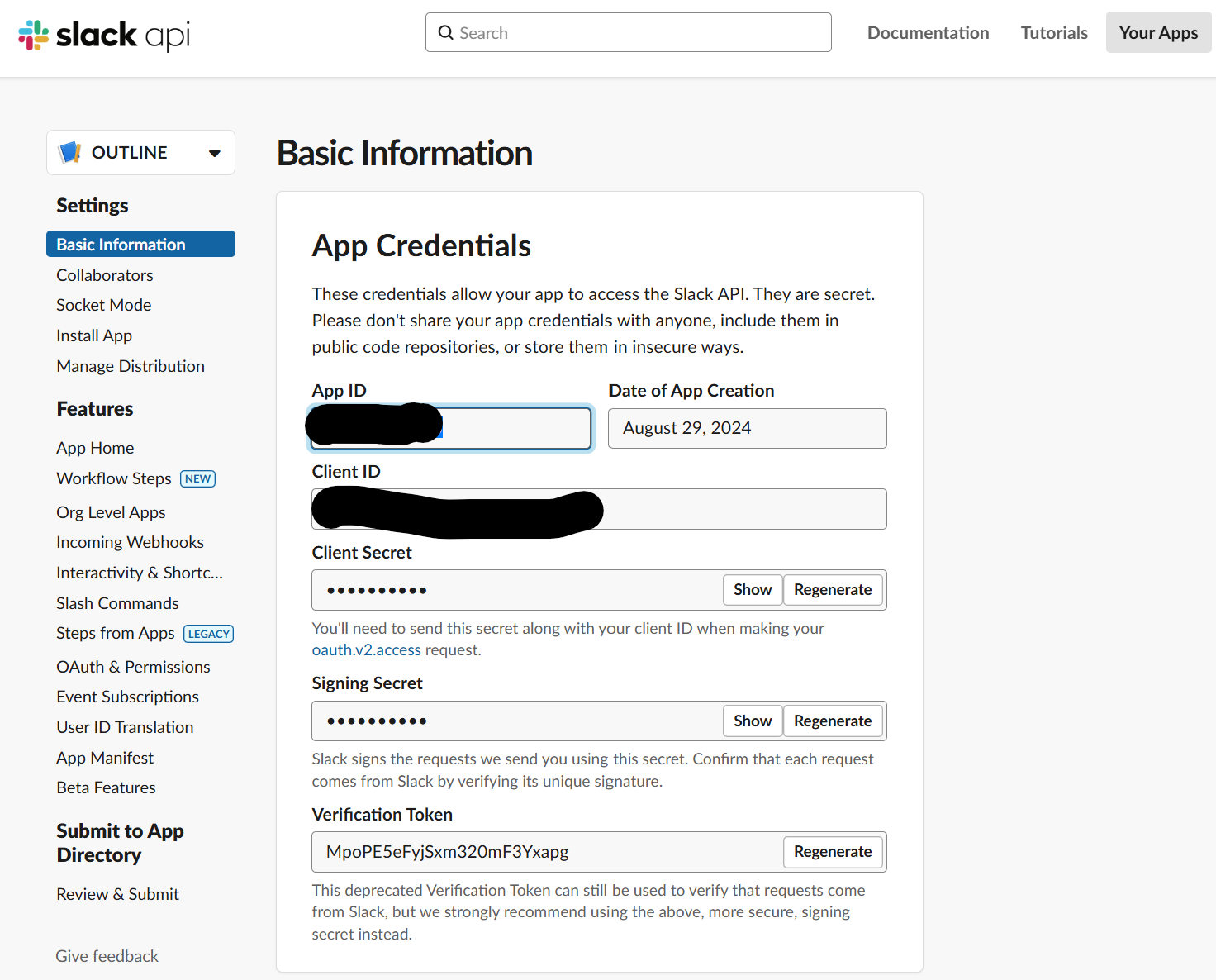Click the LEGACY badge beside Steps from Apps
Viewport: 1216px width, 980px height.
coord(208,634)
